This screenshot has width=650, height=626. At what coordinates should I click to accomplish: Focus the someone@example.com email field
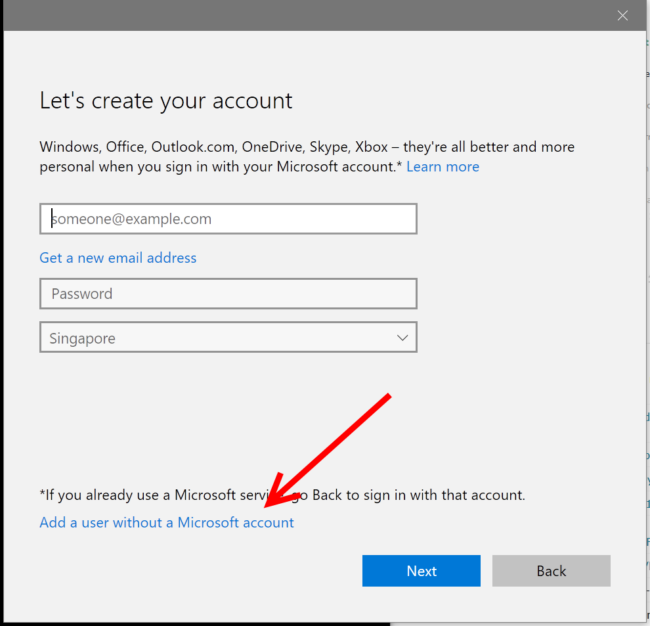point(228,219)
